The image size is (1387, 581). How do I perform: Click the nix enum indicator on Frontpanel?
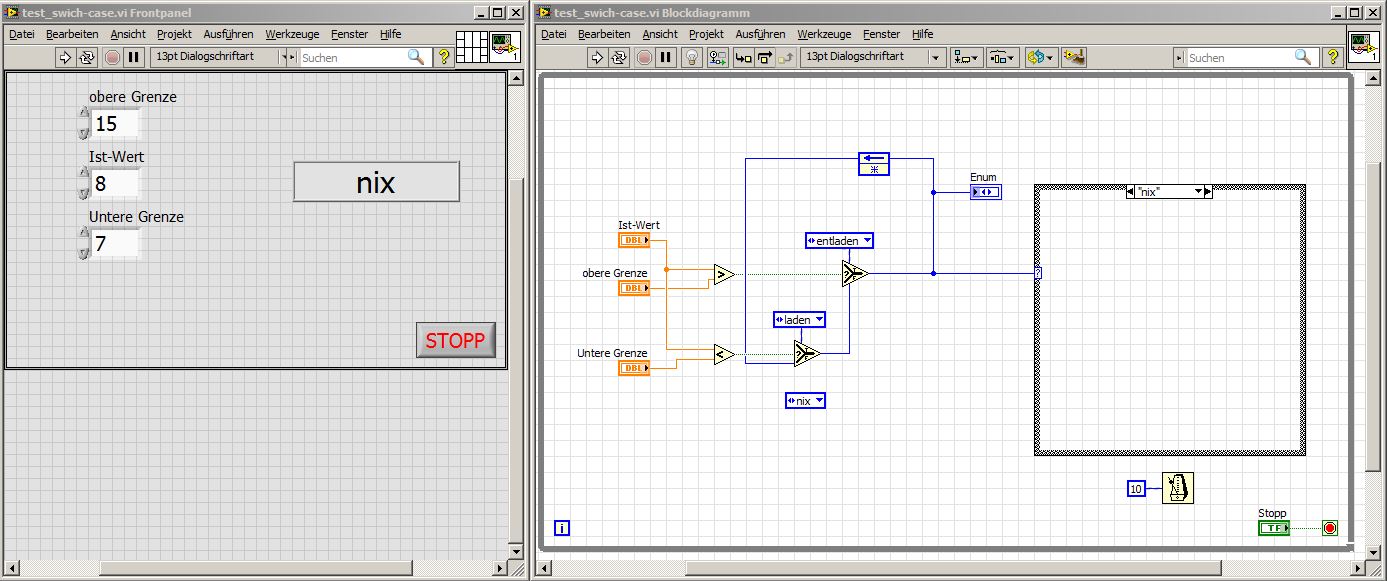tap(376, 183)
